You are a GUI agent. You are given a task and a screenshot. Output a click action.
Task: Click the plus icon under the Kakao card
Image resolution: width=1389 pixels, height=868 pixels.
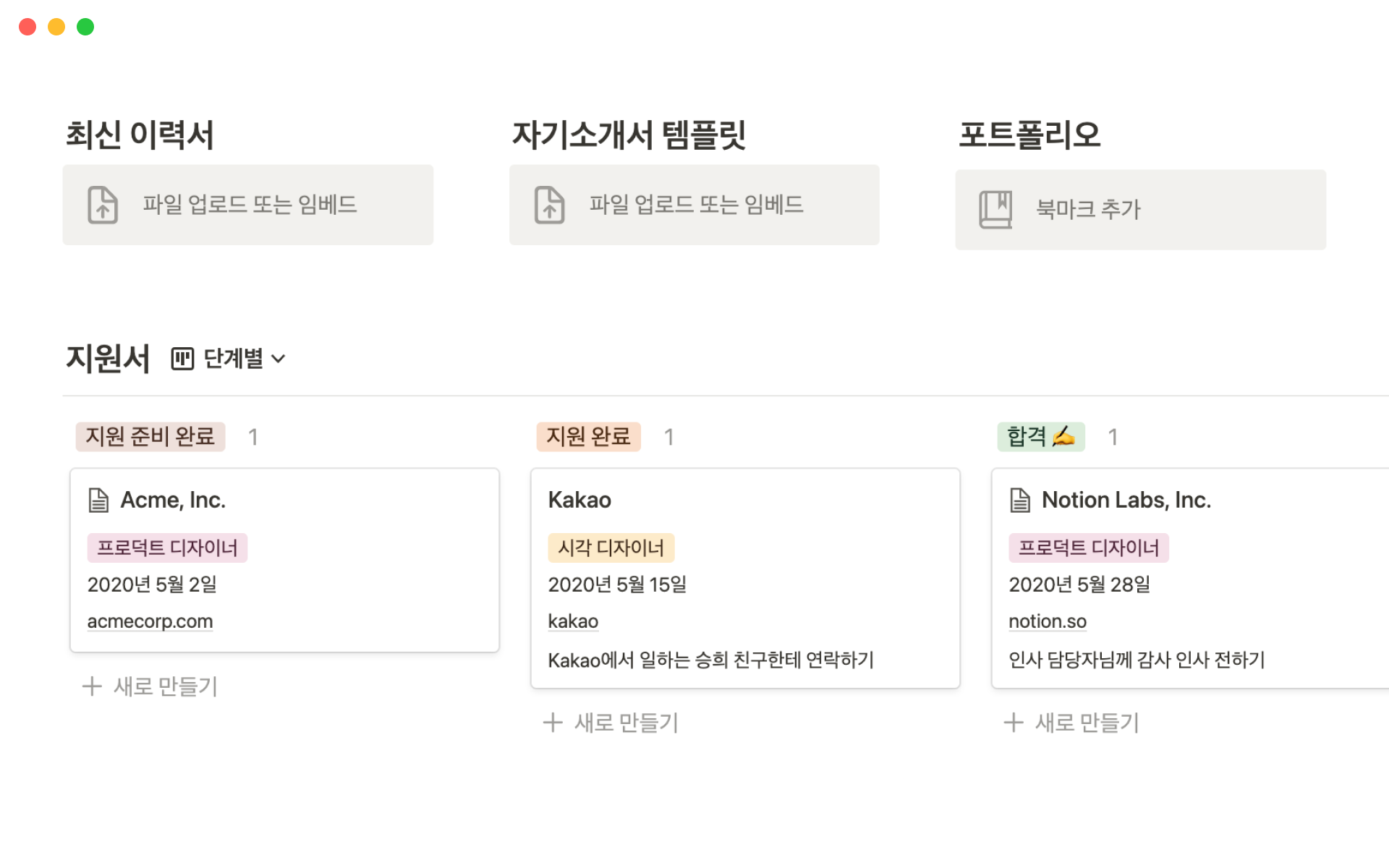pos(553,723)
